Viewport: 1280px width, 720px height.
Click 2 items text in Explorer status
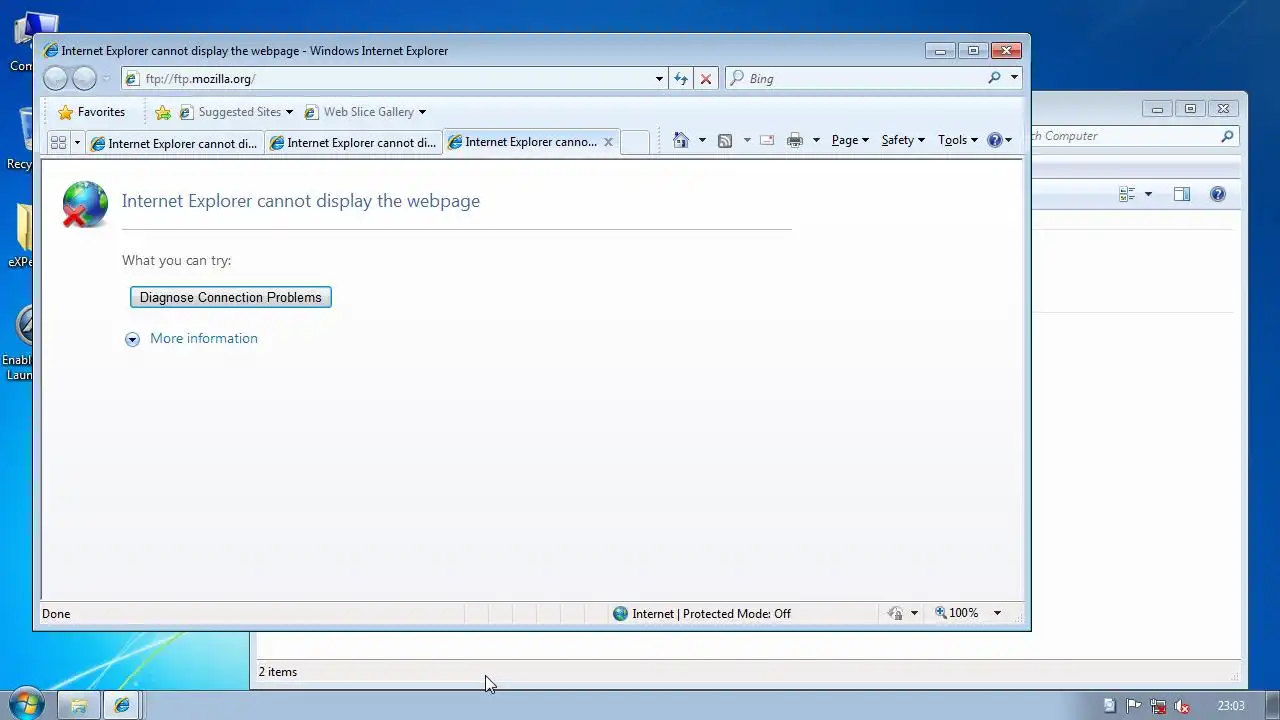coord(278,672)
